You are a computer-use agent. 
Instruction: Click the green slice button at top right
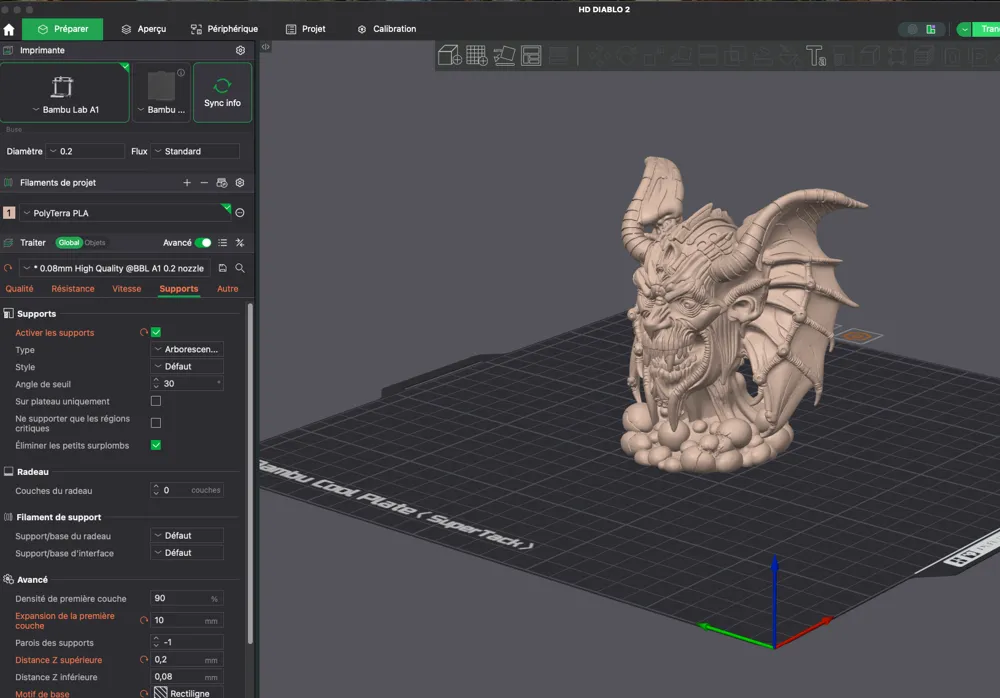[987, 29]
